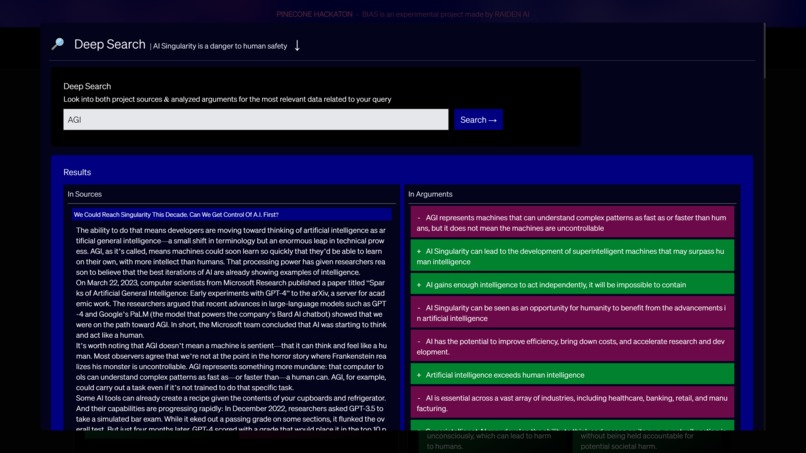Image resolution: width=806 pixels, height=453 pixels.
Task: Select argument 'AI is essential across a vast array'
Action: pyautogui.click(x=572, y=403)
